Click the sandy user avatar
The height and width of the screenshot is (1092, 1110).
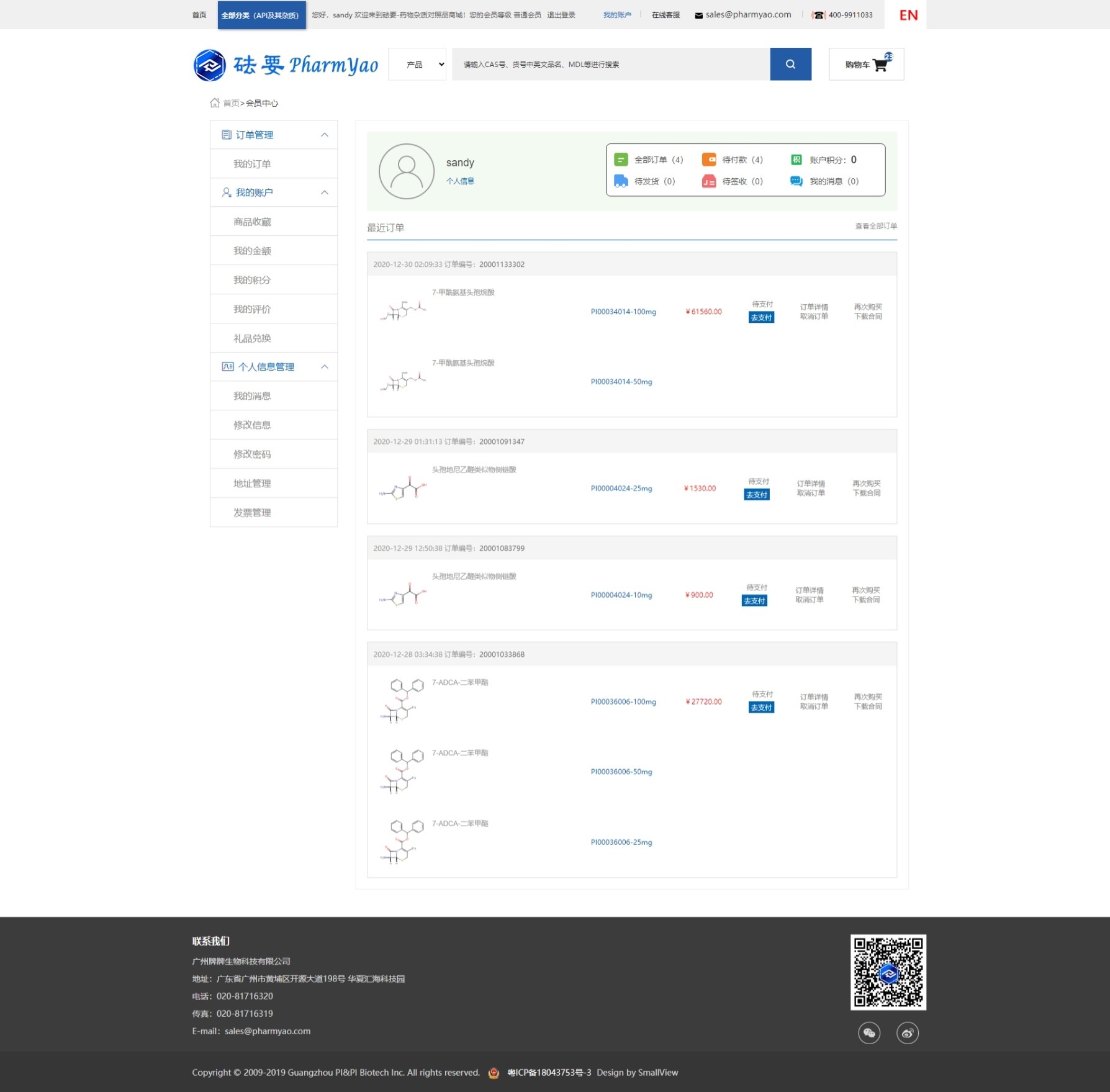pyautogui.click(x=407, y=171)
